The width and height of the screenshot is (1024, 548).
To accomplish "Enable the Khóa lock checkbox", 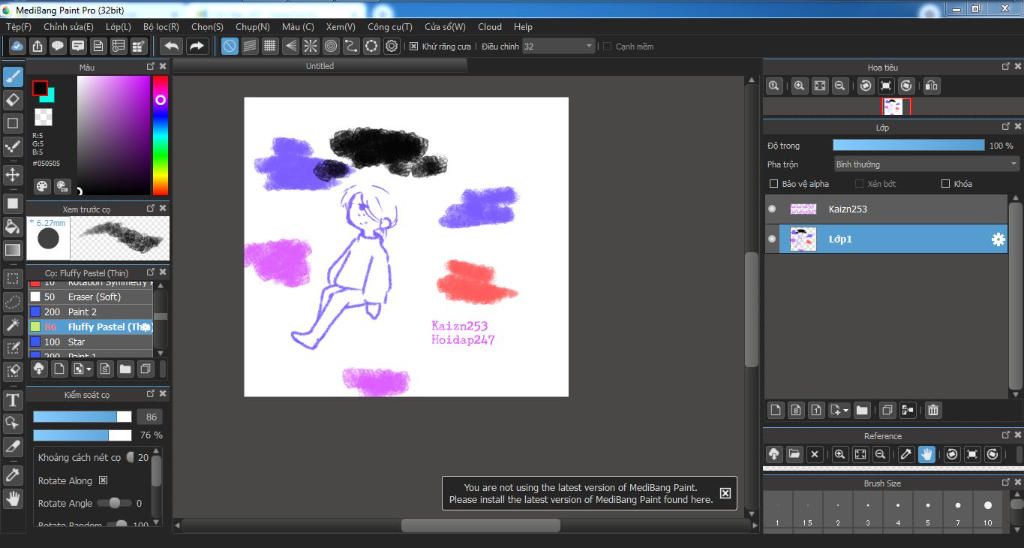I will coord(945,184).
